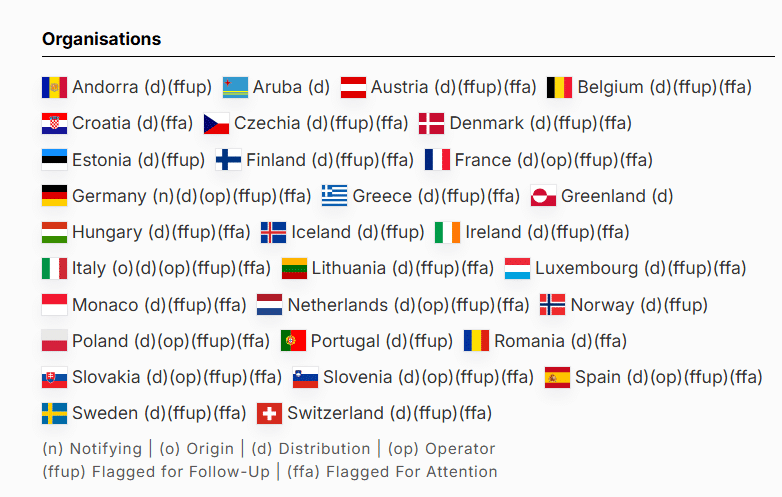This screenshot has height=497, width=782.
Task: Select the Iceland flag icon
Action: click(x=273, y=232)
